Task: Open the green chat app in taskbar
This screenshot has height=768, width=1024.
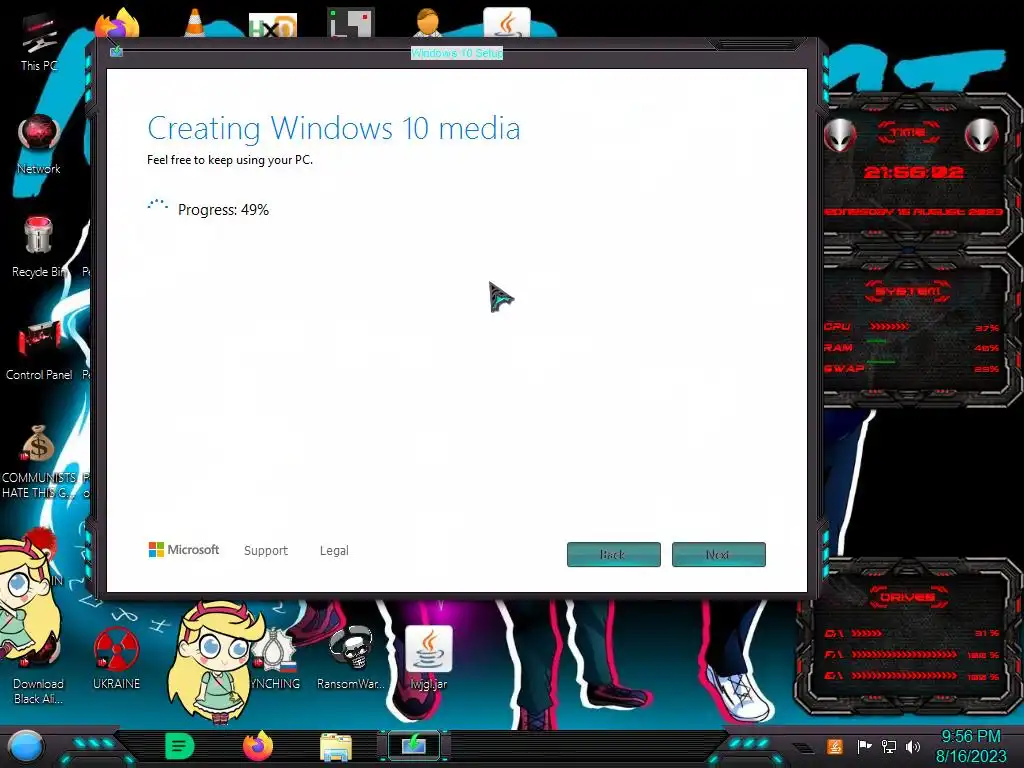Action: (x=180, y=746)
